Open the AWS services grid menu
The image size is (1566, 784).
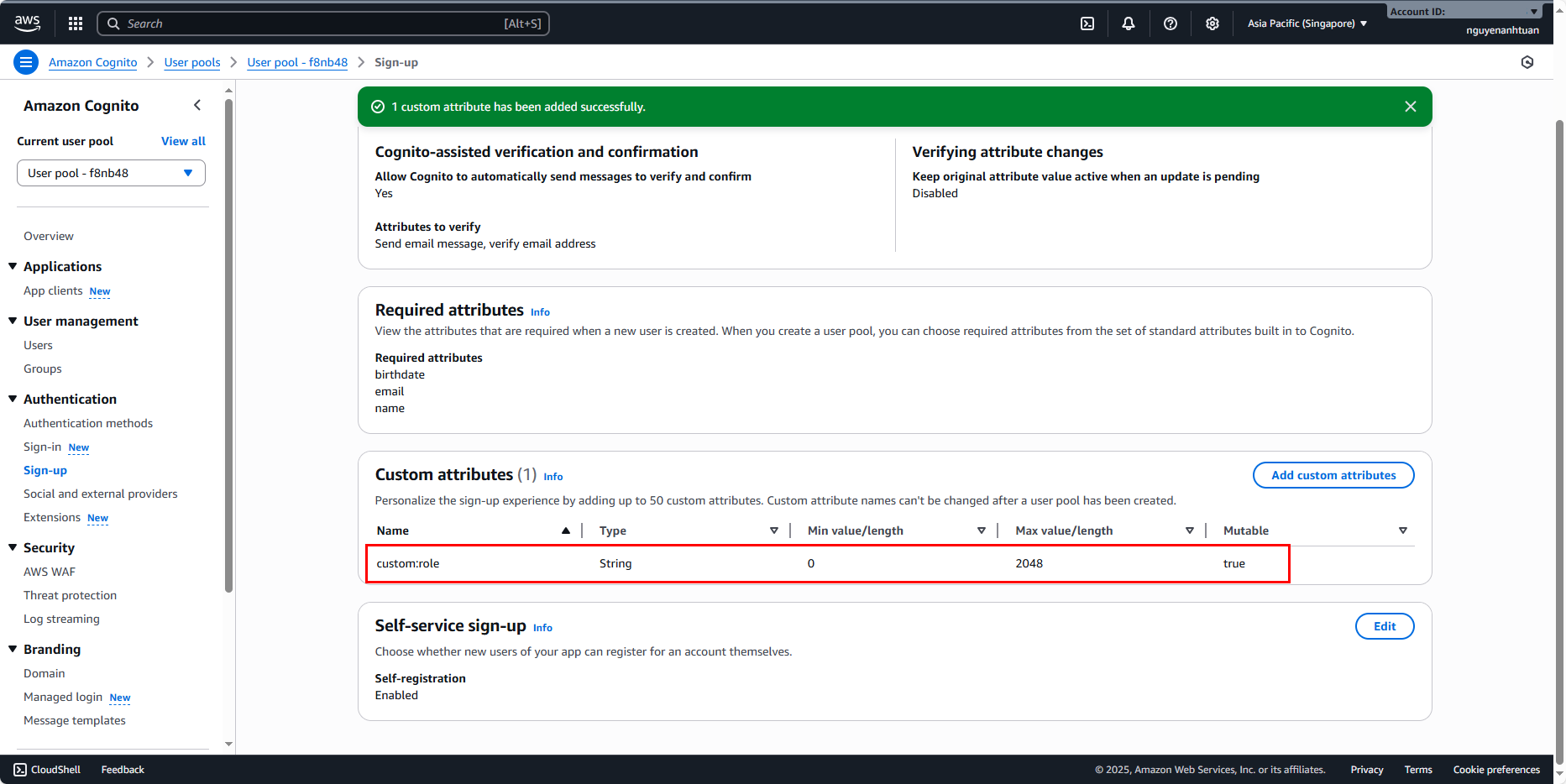[x=76, y=24]
